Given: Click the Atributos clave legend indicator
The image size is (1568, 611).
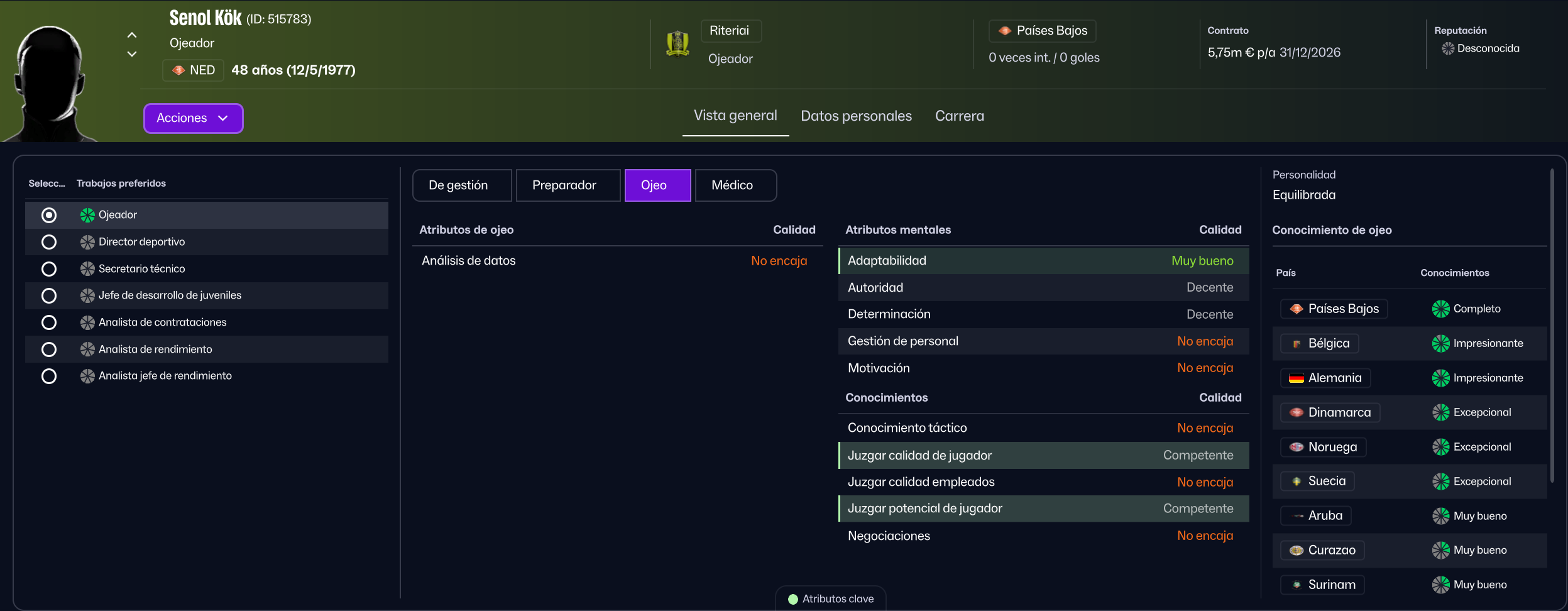Looking at the screenshot, I should (793, 599).
